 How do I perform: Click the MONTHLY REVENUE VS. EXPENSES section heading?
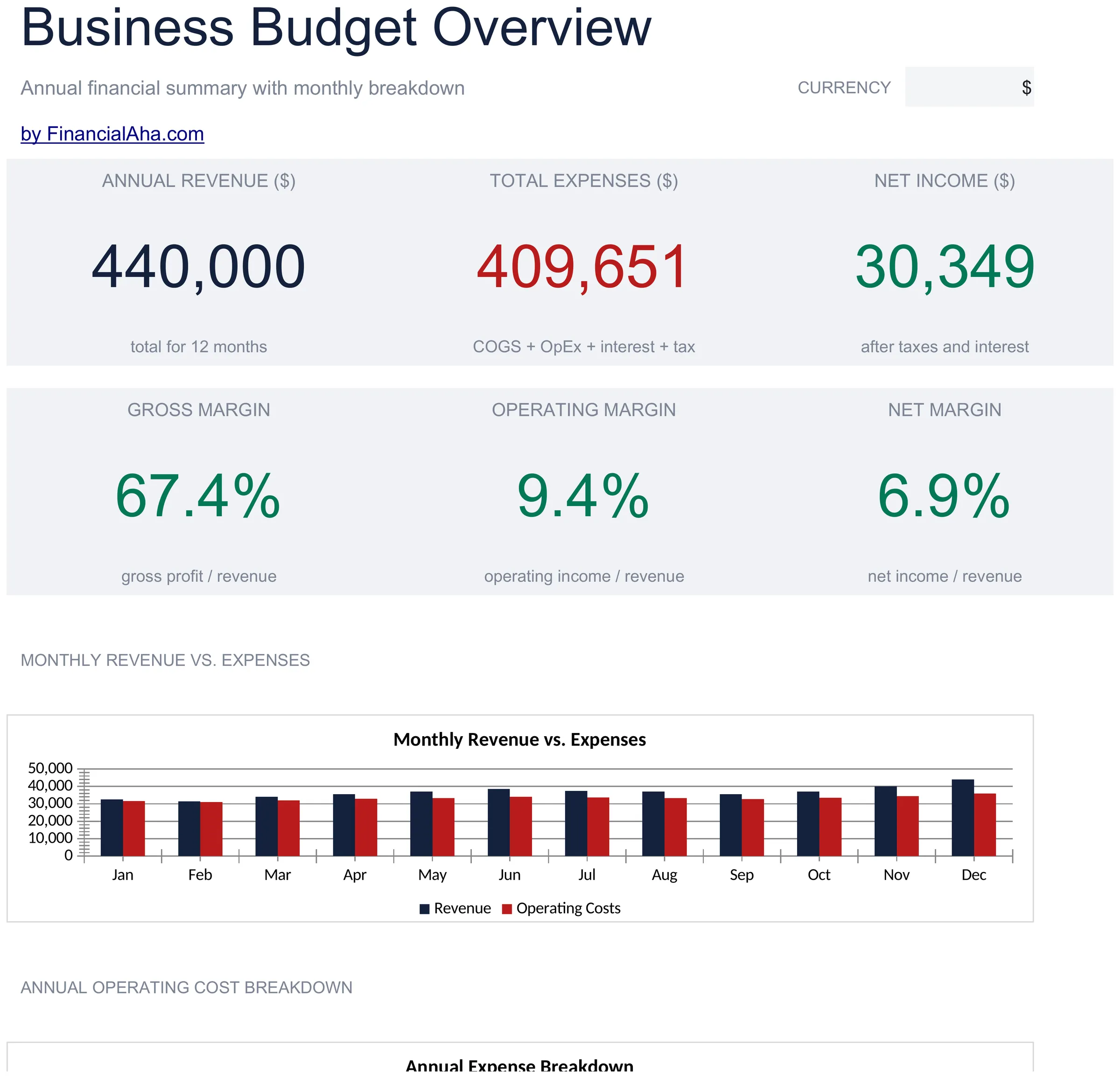click(x=165, y=660)
